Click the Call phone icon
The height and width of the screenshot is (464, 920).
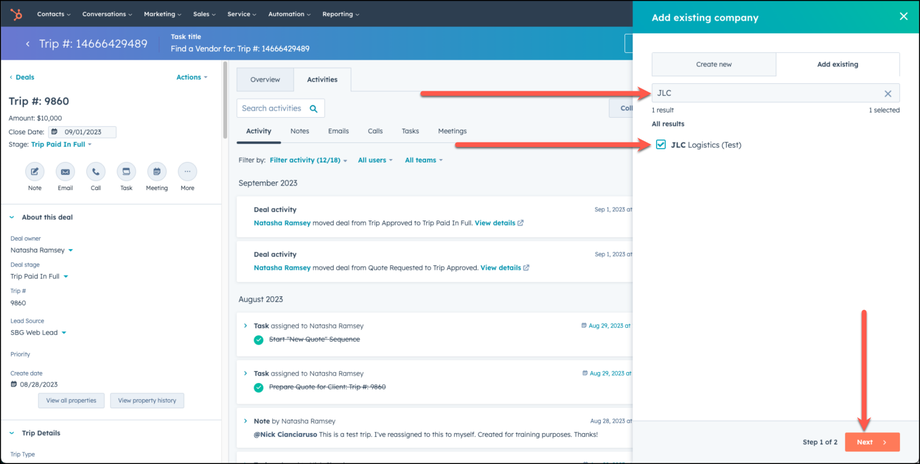coord(96,171)
